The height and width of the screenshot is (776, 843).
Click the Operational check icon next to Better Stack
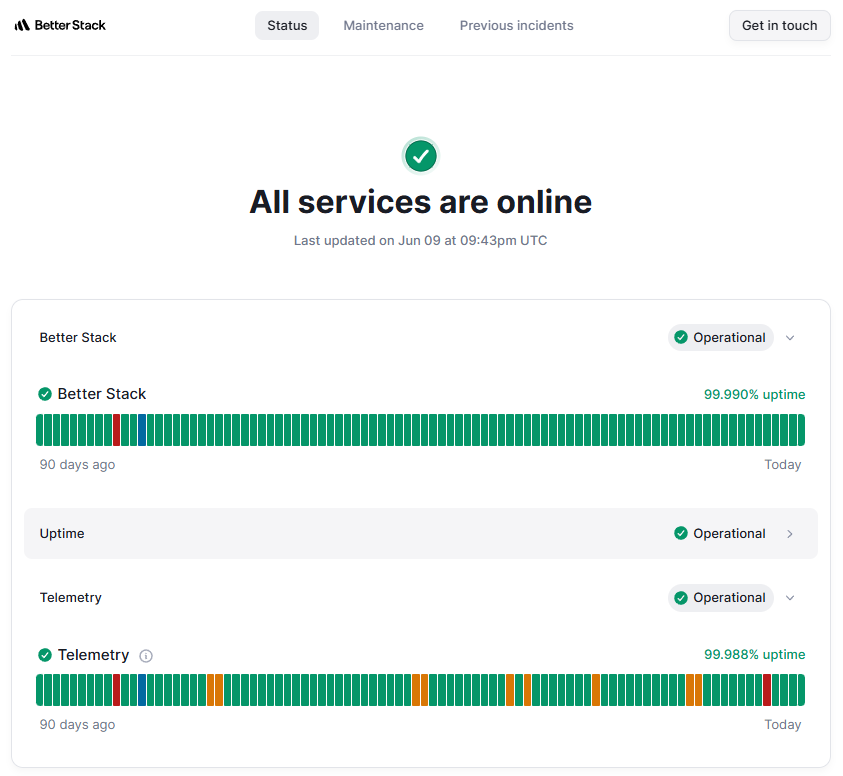[x=44, y=394]
